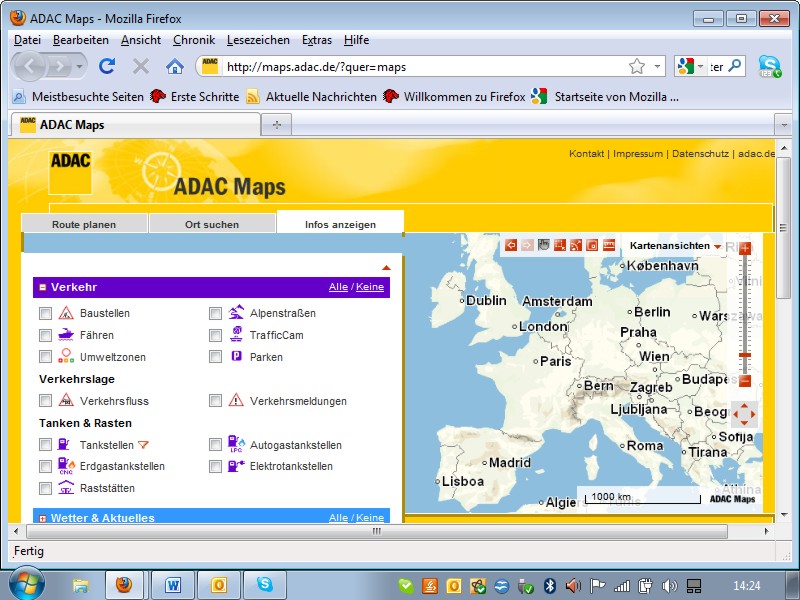
Task: Click the Verkehrsmeldungen warning triangle icon
Action: [236, 400]
